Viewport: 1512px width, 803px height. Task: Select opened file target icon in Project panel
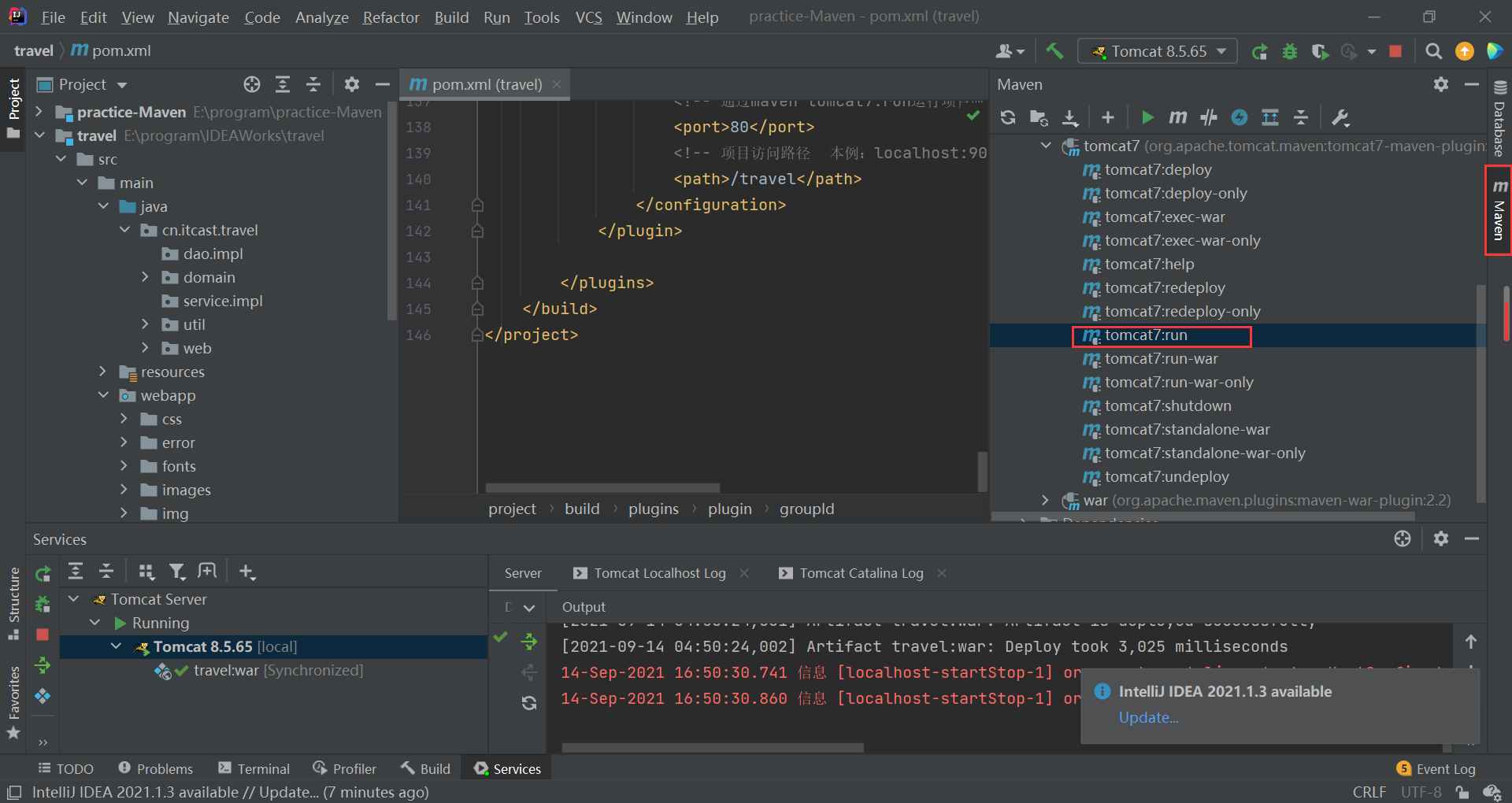[x=252, y=84]
